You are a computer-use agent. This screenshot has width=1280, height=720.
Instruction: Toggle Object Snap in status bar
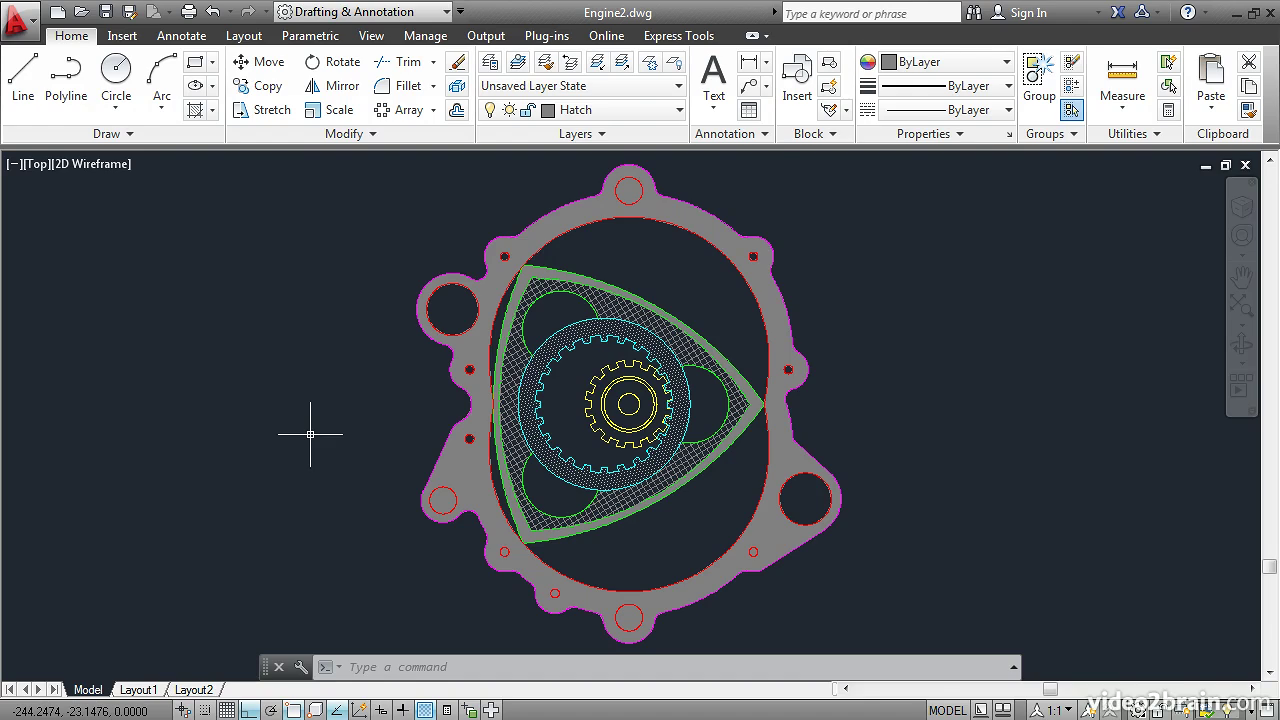point(293,710)
